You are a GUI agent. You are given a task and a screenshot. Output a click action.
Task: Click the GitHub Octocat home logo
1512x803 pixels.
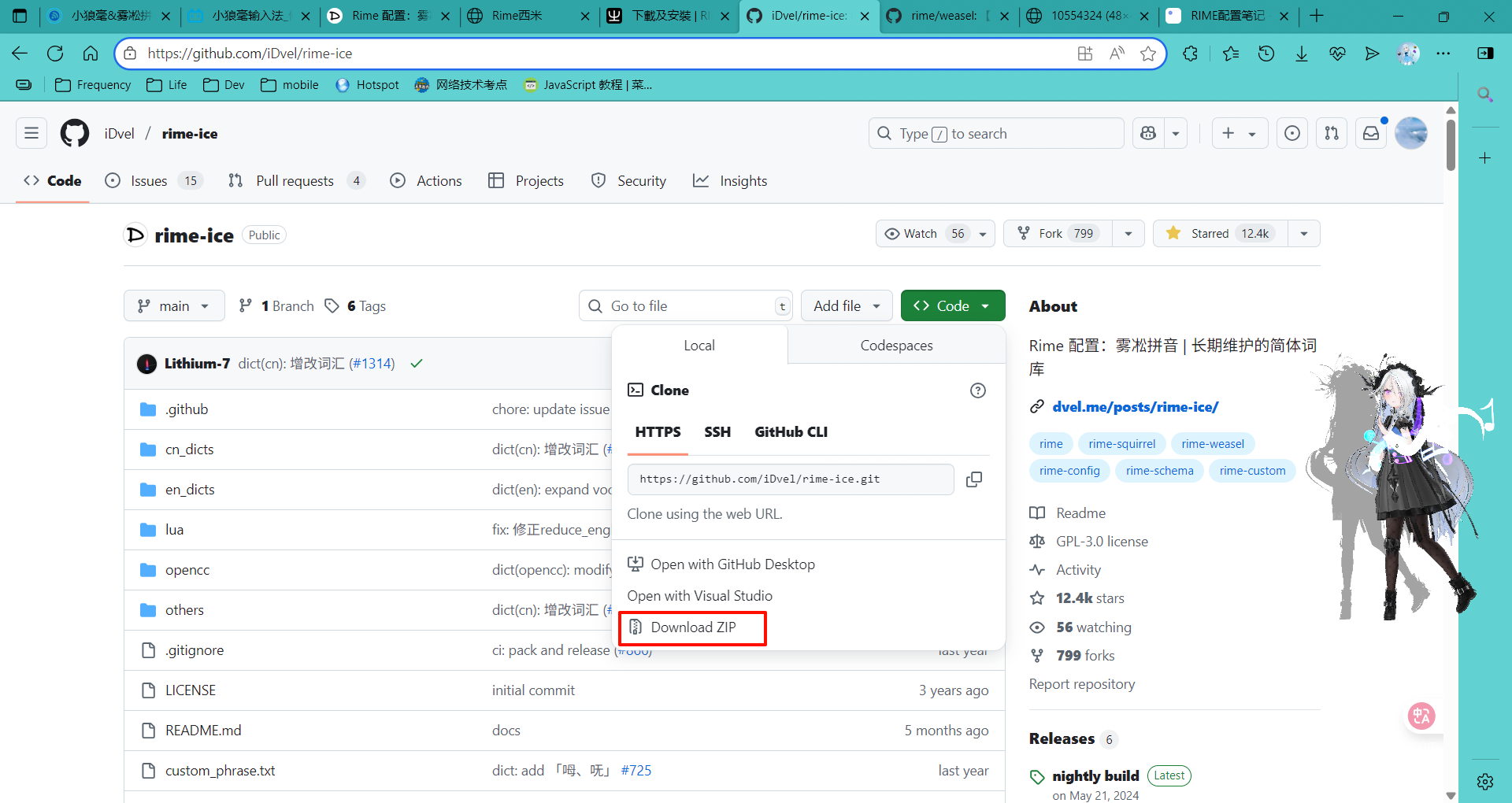pyautogui.click(x=75, y=134)
